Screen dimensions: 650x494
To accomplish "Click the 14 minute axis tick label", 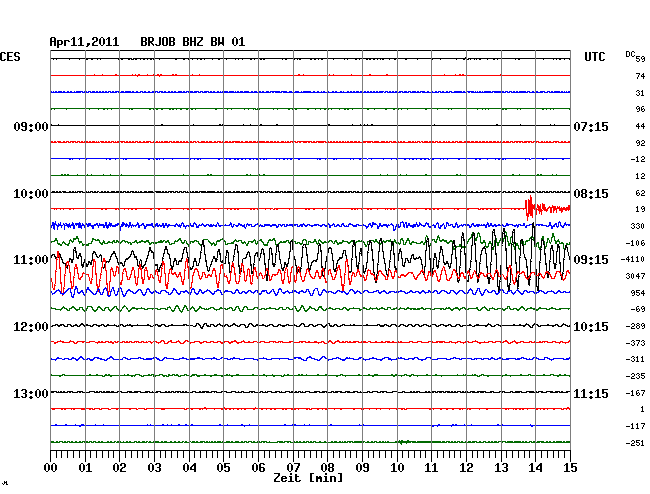I will point(536,467).
